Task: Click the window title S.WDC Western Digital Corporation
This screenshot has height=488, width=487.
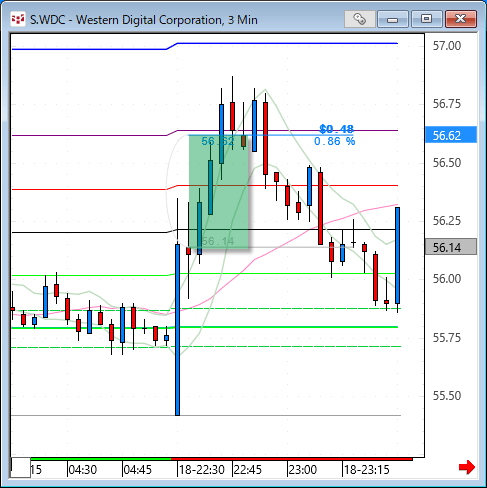Action: click(x=144, y=20)
